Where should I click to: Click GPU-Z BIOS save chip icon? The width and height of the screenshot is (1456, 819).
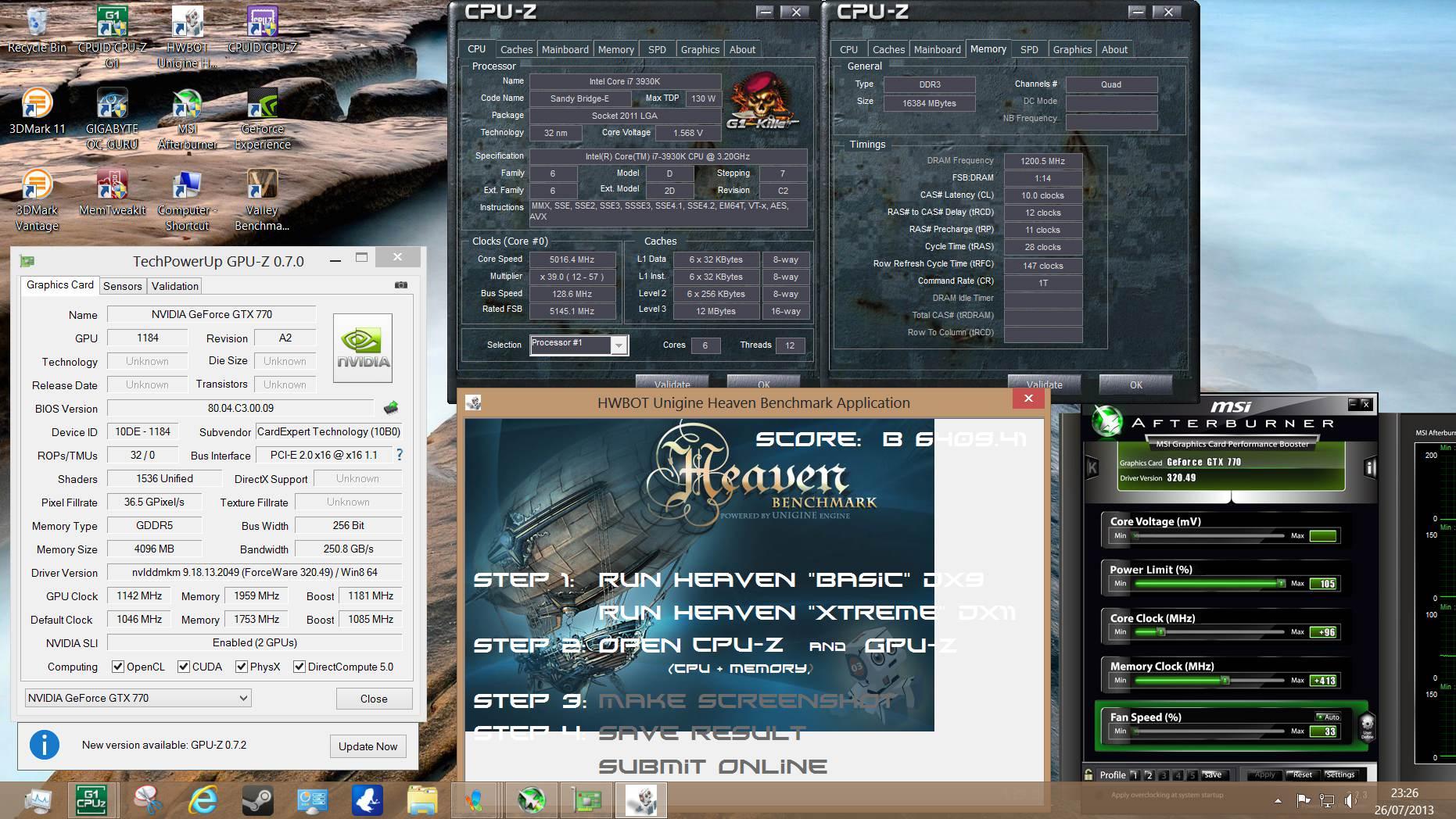coord(391,407)
